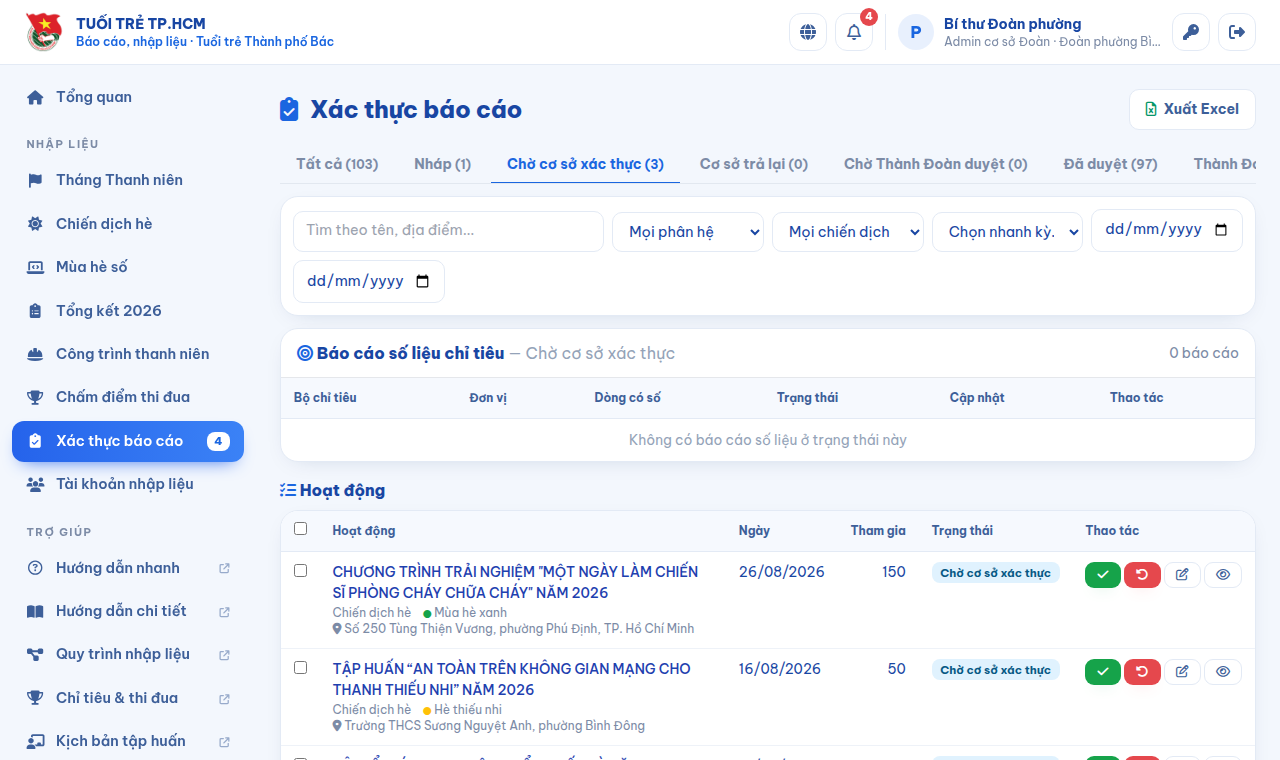The height and width of the screenshot is (760, 1280).
Task: Open Chiến dịch hè in sidebar
Action: click(x=128, y=224)
